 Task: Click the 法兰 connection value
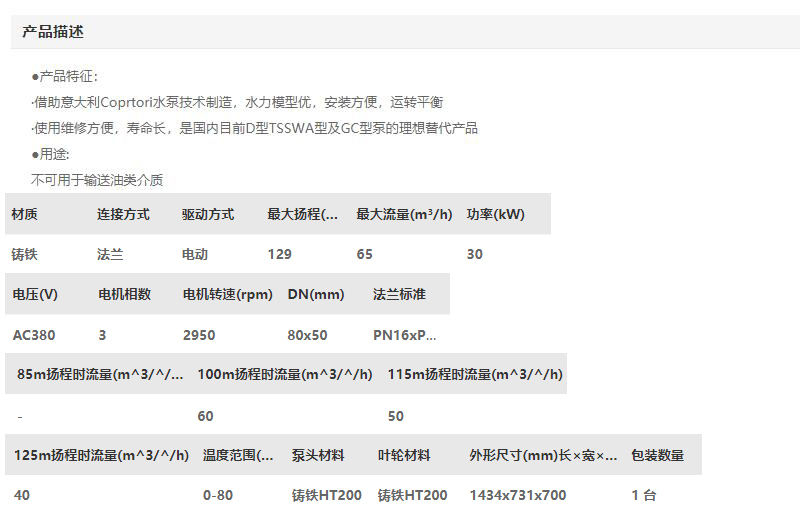click(110, 254)
